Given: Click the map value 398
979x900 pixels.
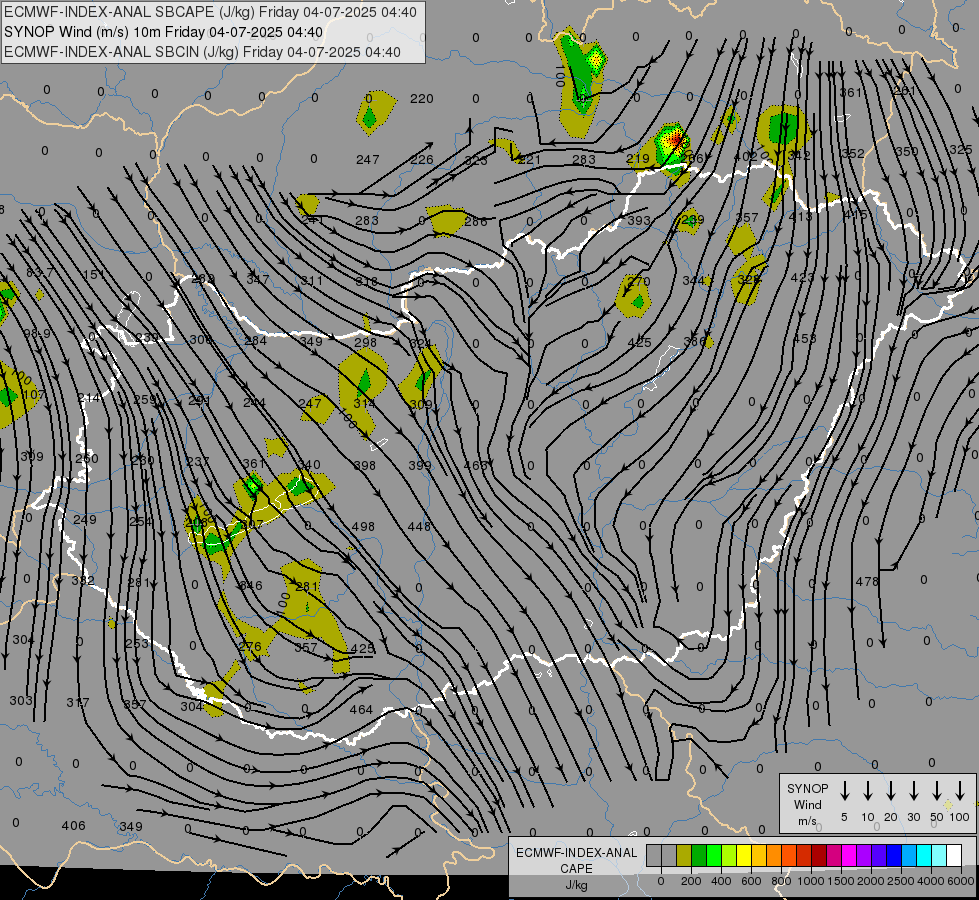Looking at the screenshot, I should pos(365,465).
